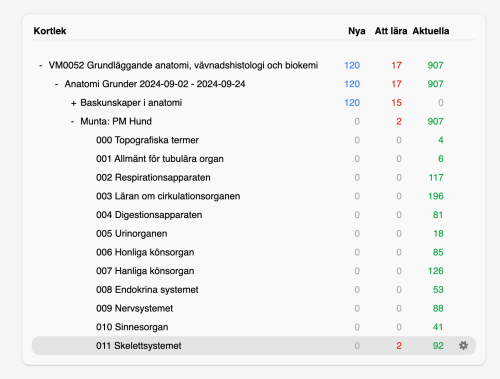Click the Aktuella column header

(431, 31)
